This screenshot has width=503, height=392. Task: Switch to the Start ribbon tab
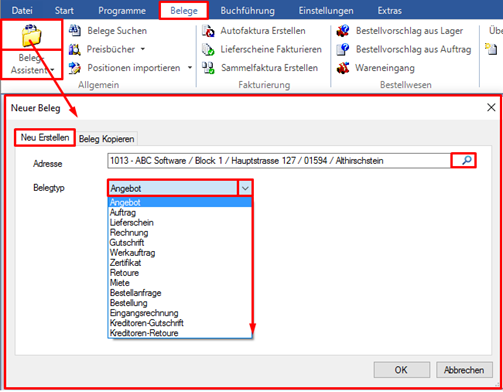click(x=64, y=10)
